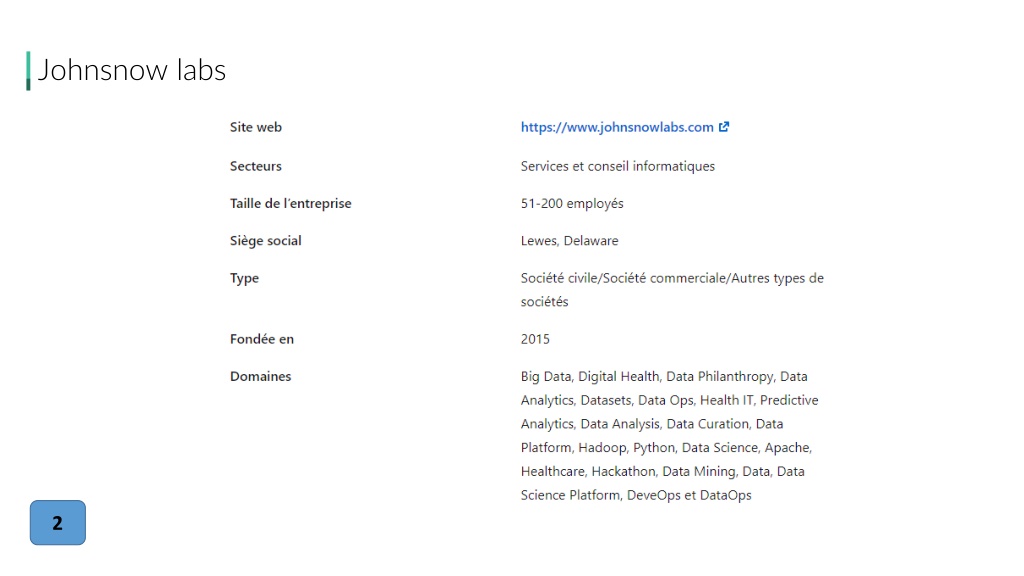Image resolution: width=1024 pixels, height=576 pixels.
Task: Open the johnsnowlabs.com website link
Action: (616, 127)
